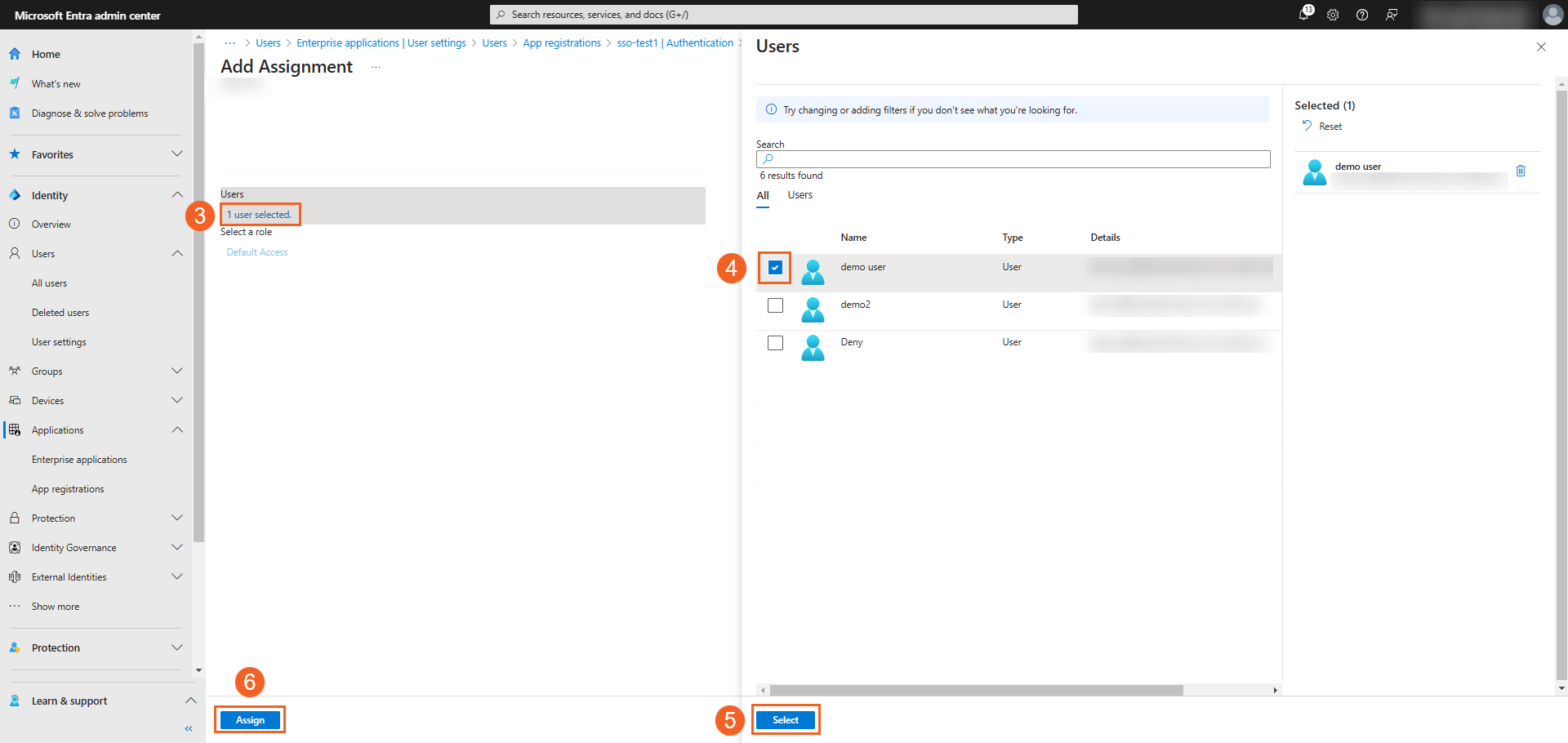Screen dimensions: 1568x743
Task: Open the notifications bell icon
Action: (x=1303, y=15)
